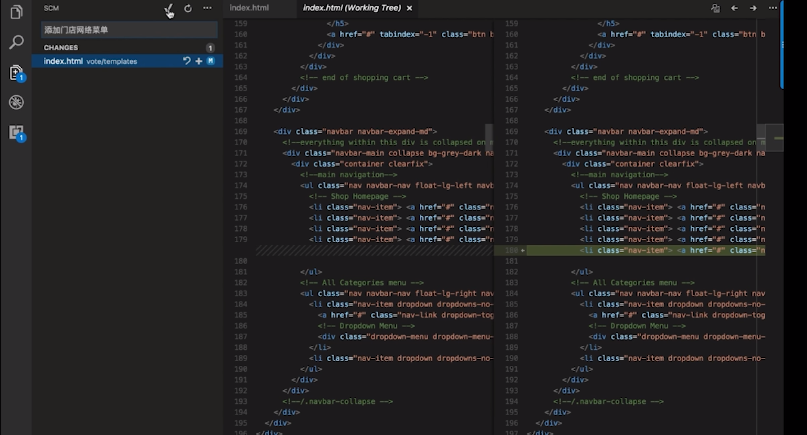Click 'navbar navbar-expand-md' div in original pane
Screen dimensions: 807x435
[x=355, y=131]
